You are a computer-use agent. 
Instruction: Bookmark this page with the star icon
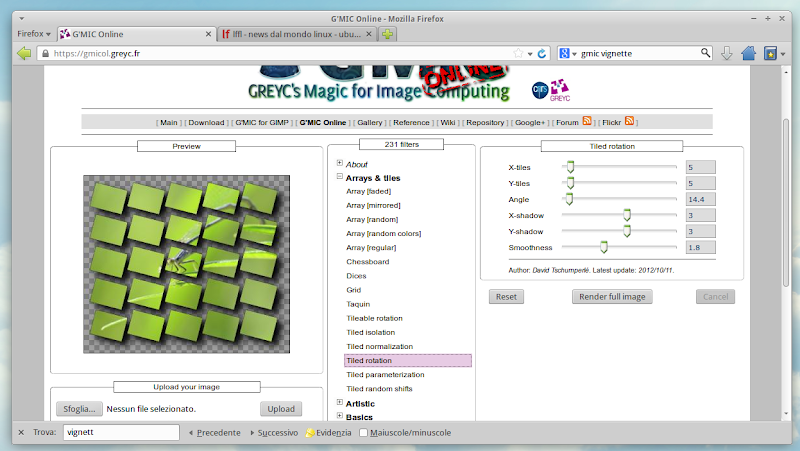[x=518, y=53]
